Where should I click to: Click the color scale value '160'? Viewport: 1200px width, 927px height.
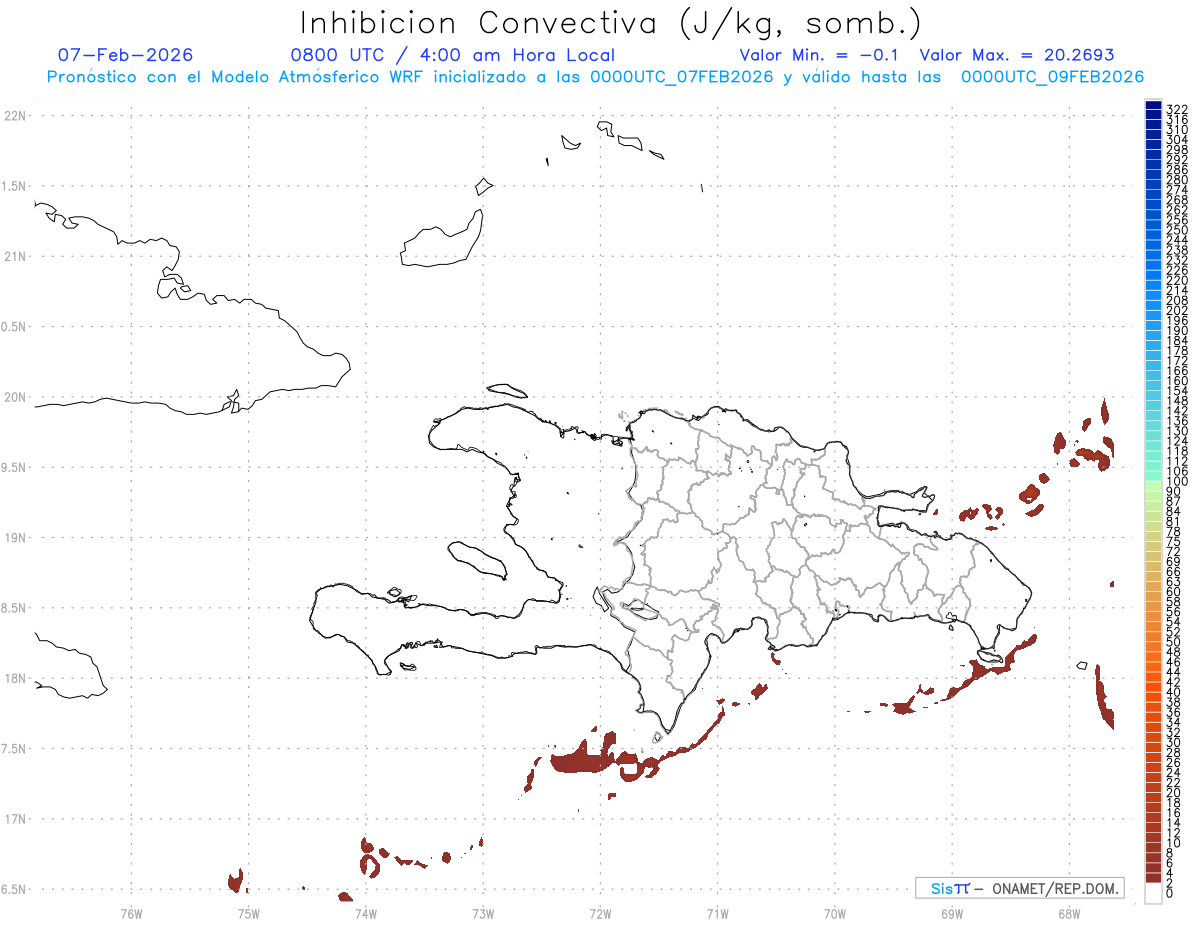[1177, 381]
